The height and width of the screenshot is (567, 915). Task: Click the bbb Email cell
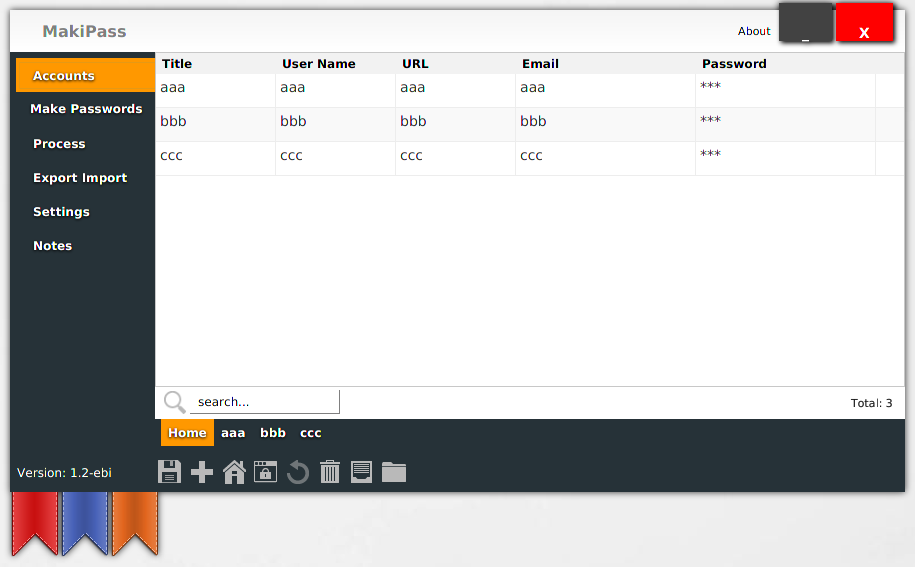605,124
